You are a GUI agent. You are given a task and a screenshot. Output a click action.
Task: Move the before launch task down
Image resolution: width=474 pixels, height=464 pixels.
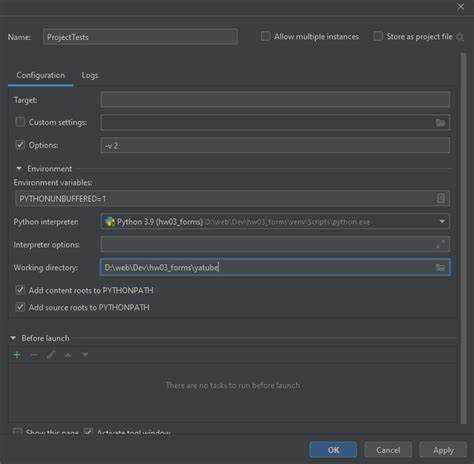85,355
